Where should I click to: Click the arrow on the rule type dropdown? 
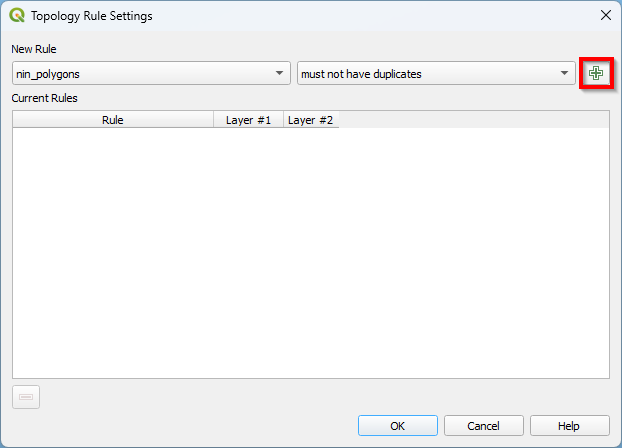pos(564,74)
